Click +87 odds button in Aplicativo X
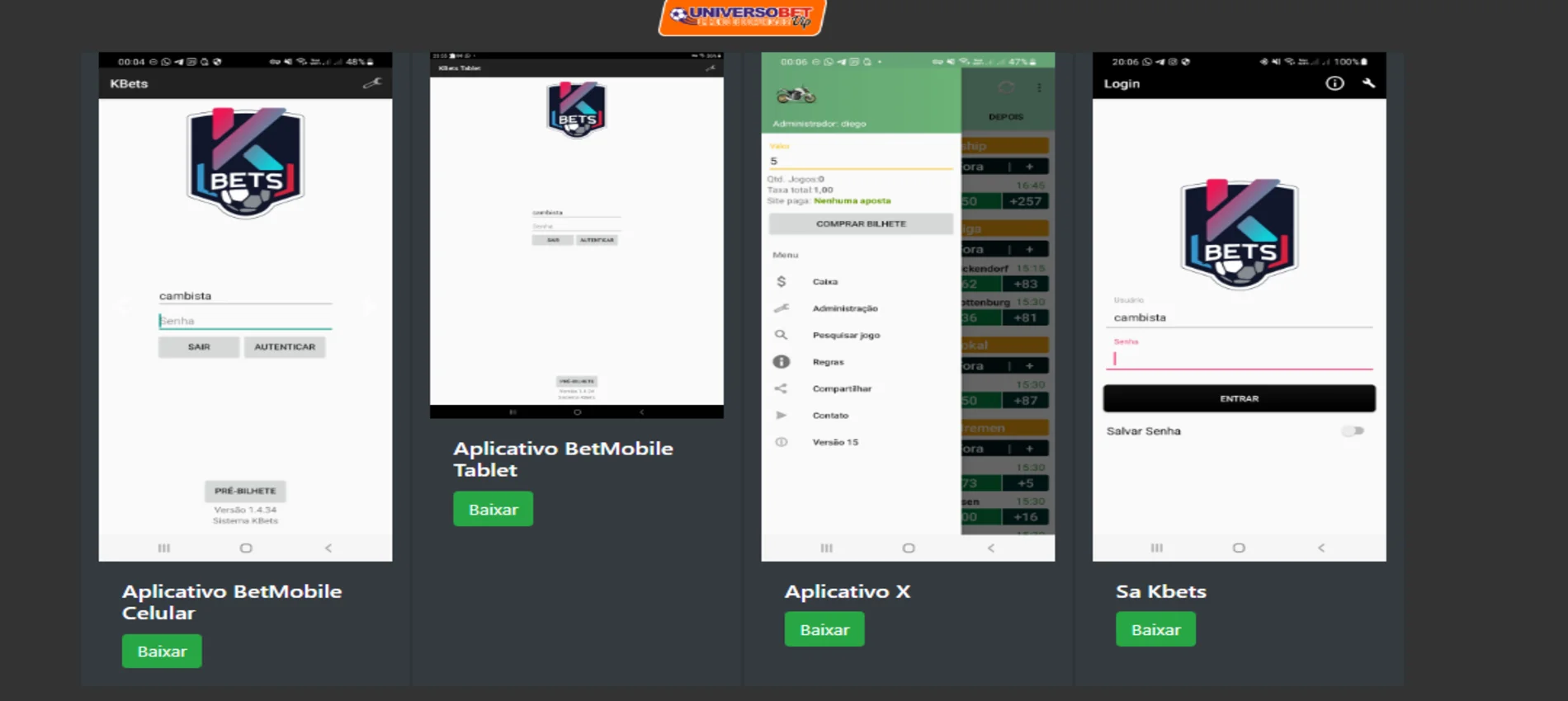1568x701 pixels. pyautogui.click(x=1025, y=401)
